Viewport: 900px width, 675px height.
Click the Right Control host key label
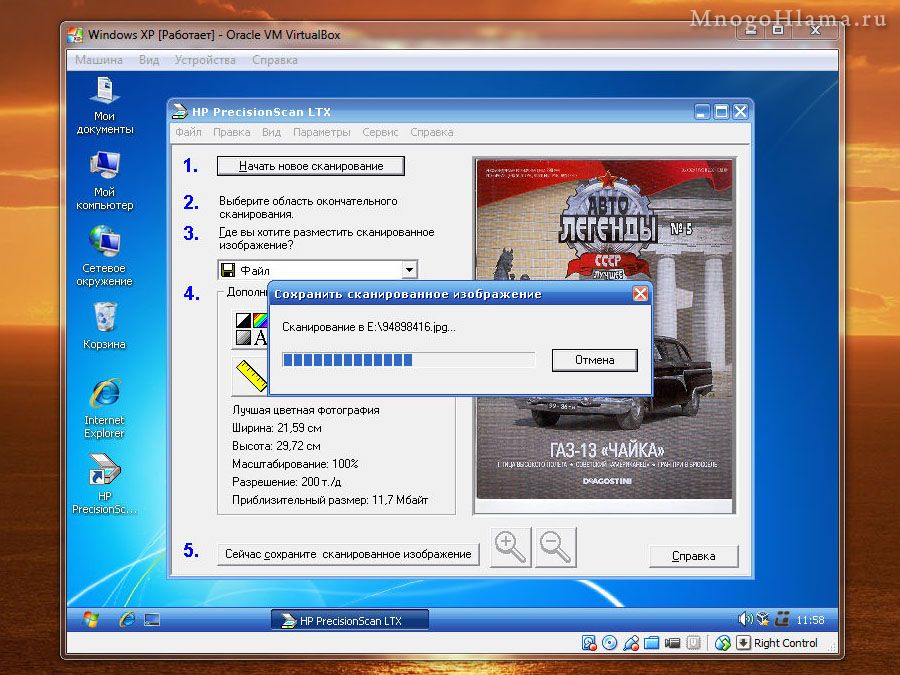pyautogui.click(x=785, y=643)
